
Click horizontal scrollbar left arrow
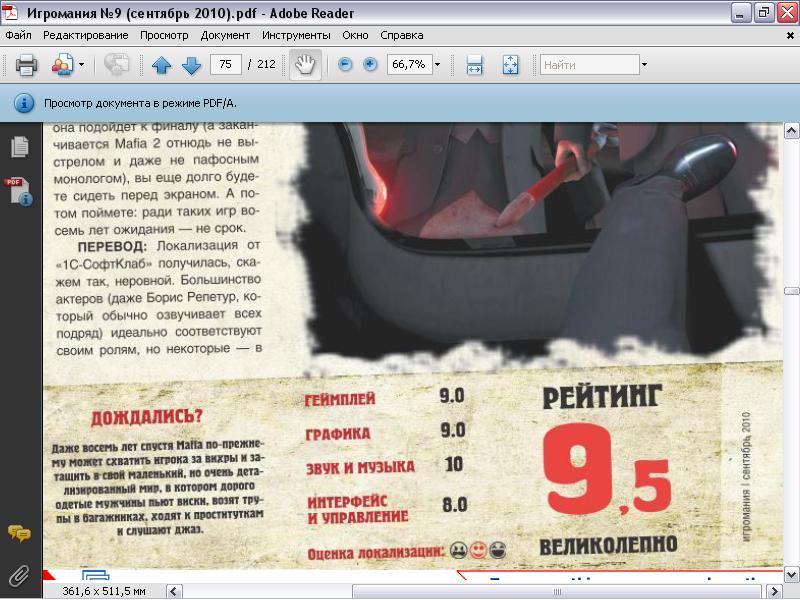point(174,592)
